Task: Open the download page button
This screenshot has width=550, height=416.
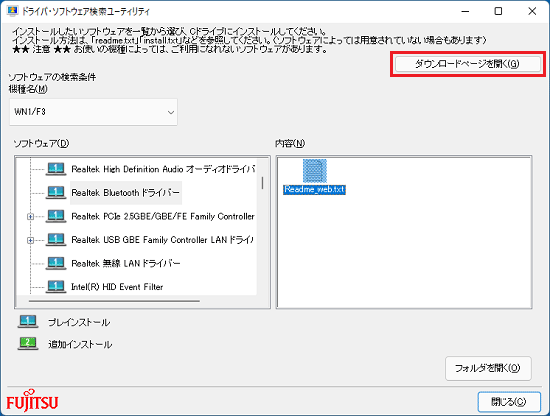Action: (467, 64)
